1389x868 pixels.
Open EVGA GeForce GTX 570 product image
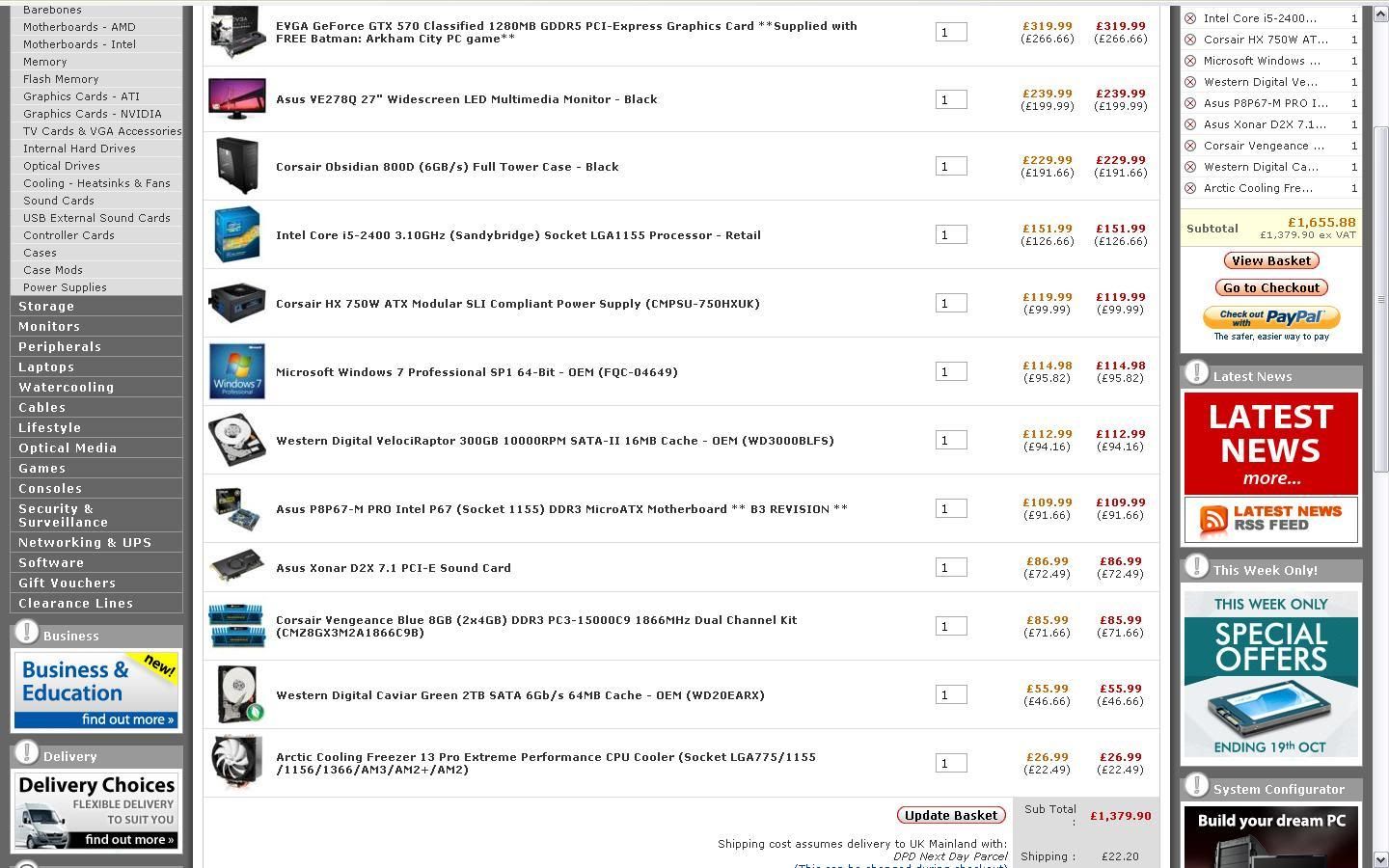(x=237, y=32)
